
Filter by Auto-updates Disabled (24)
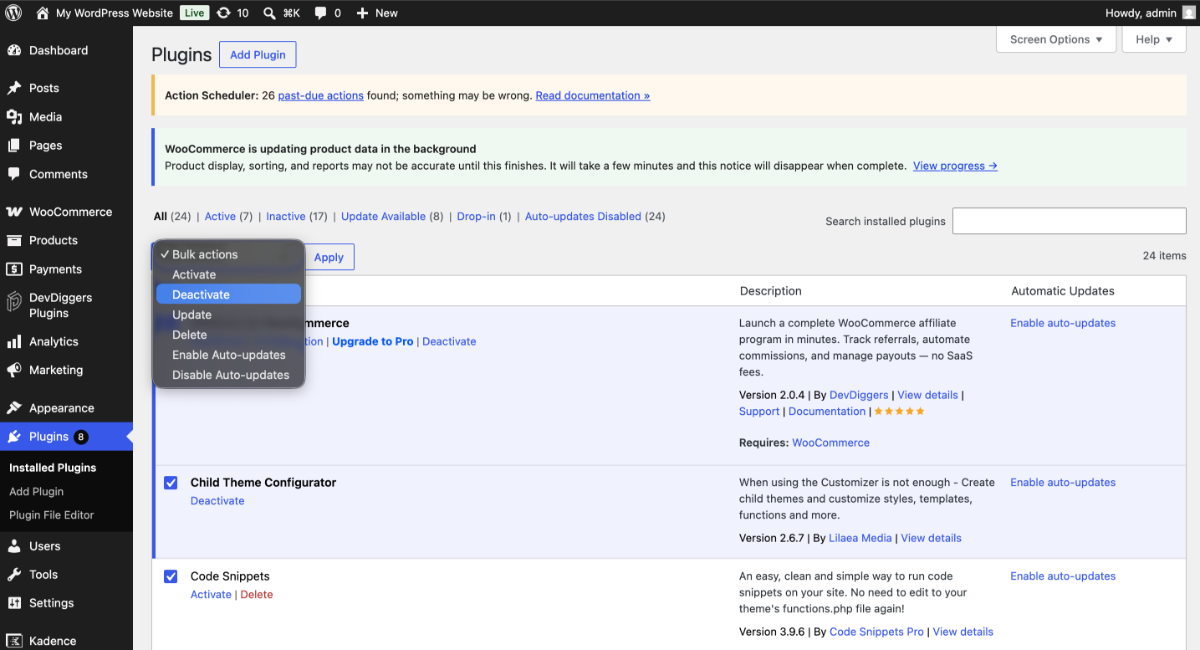coord(595,216)
